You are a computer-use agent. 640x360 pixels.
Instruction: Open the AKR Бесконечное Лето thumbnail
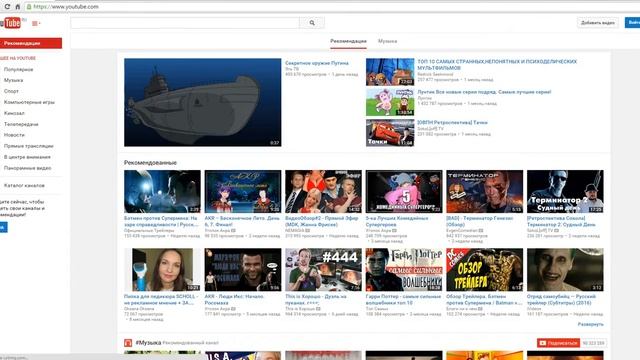(243, 191)
